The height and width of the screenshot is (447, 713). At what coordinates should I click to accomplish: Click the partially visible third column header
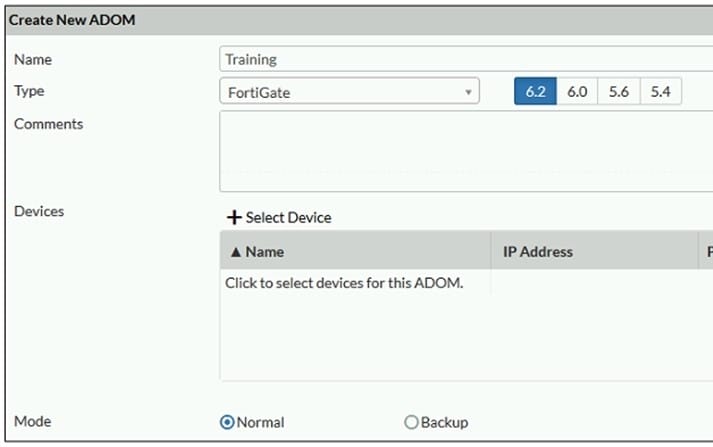pos(708,252)
